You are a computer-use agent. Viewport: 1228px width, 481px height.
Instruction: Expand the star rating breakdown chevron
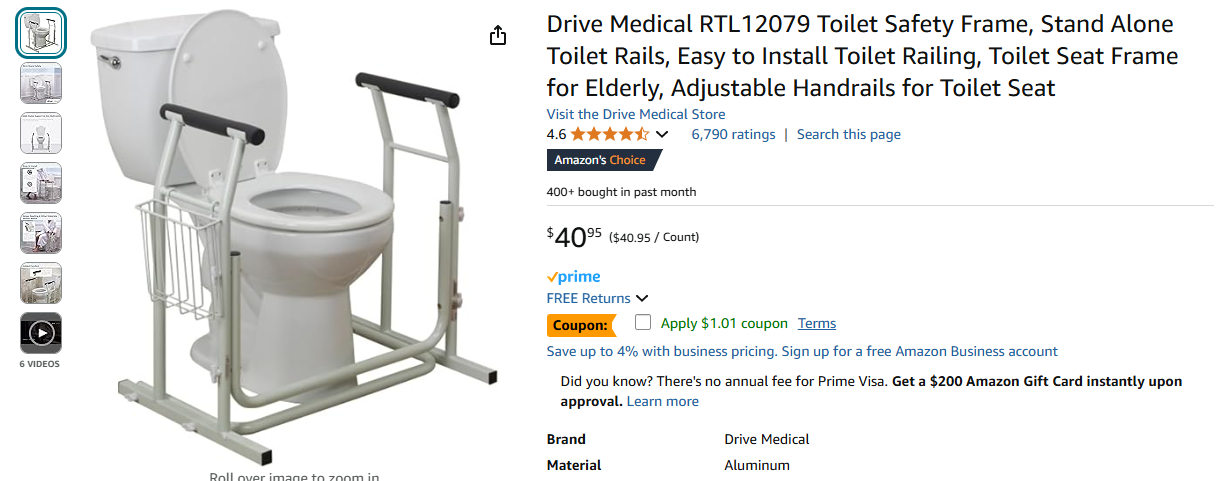(661, 134)
